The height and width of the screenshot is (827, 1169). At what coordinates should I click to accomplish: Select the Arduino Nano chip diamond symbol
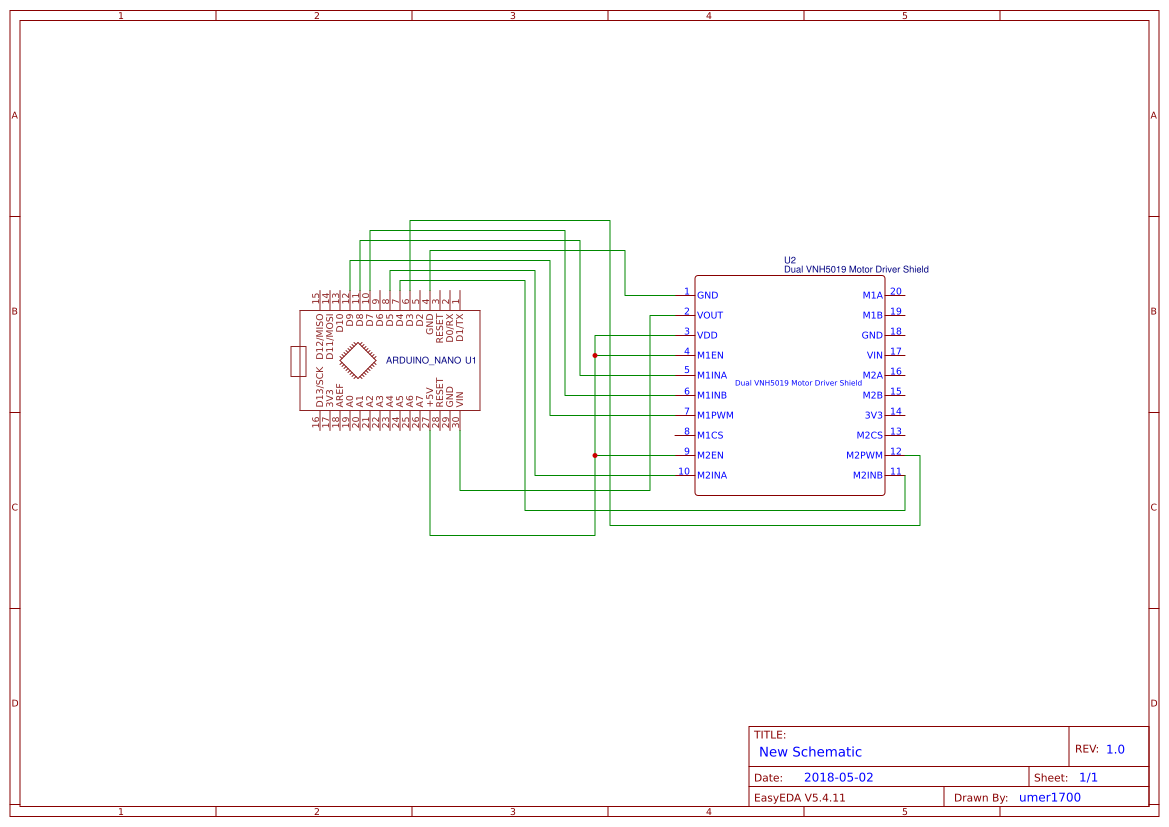(x=358, y=360)
